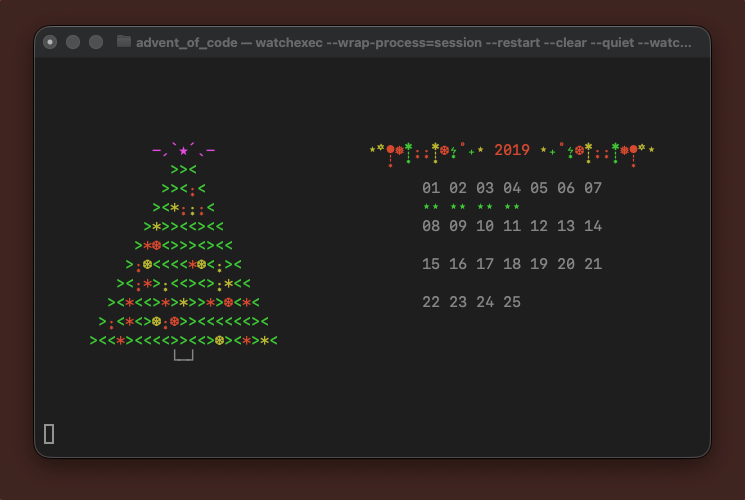This screenshot has width=745, height=500.
Task: Click the magenta star atop the tree
Action: [183, 151]
